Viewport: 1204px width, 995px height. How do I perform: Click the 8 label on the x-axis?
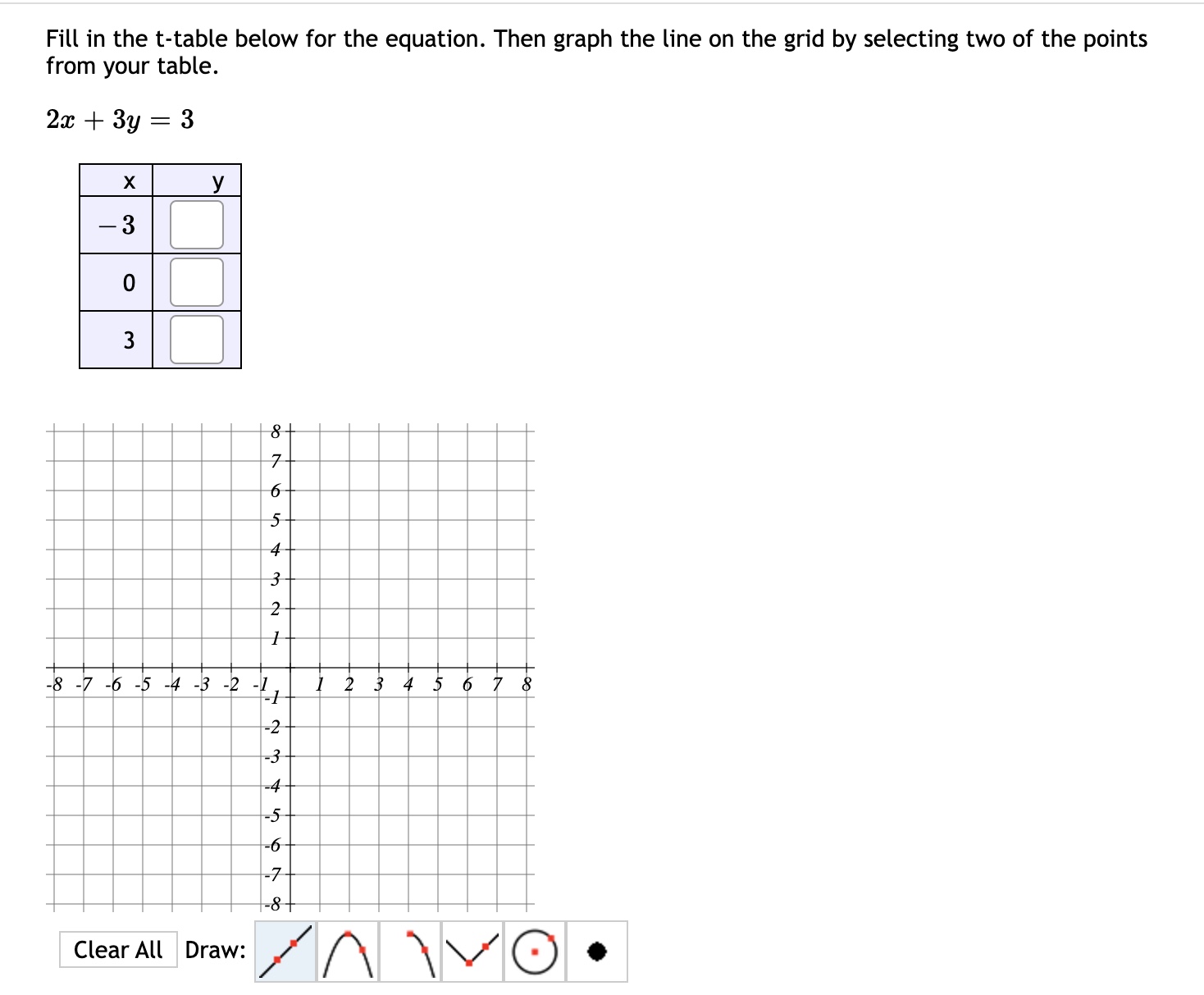click(526, 684)
